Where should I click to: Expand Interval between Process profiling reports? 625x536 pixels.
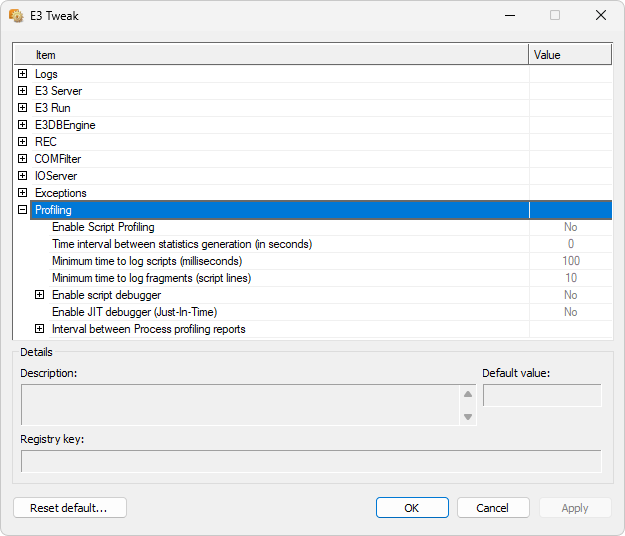click(x=39, y=329)
